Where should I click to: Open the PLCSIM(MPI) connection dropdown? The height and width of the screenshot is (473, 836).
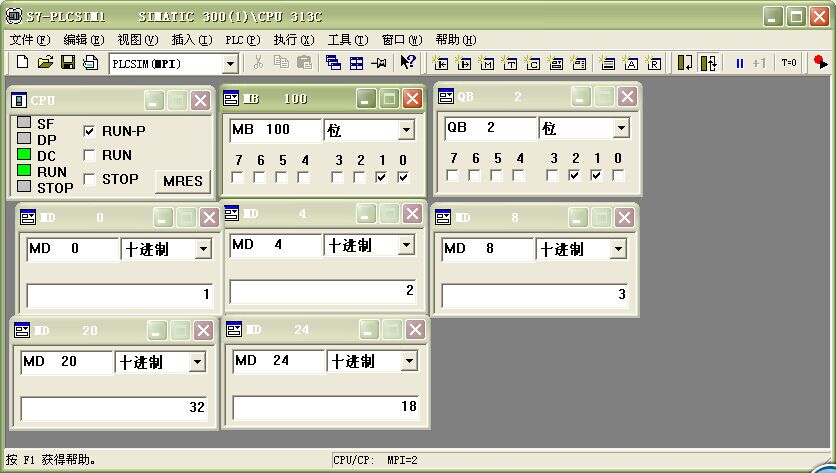[x=230, y=63]
